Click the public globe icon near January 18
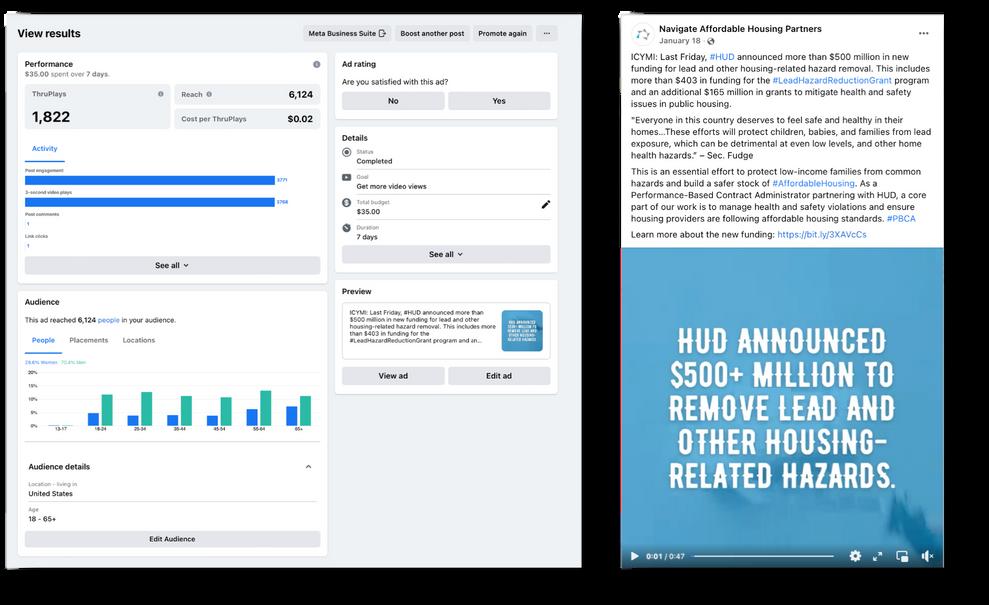 [x=711, y=41]
